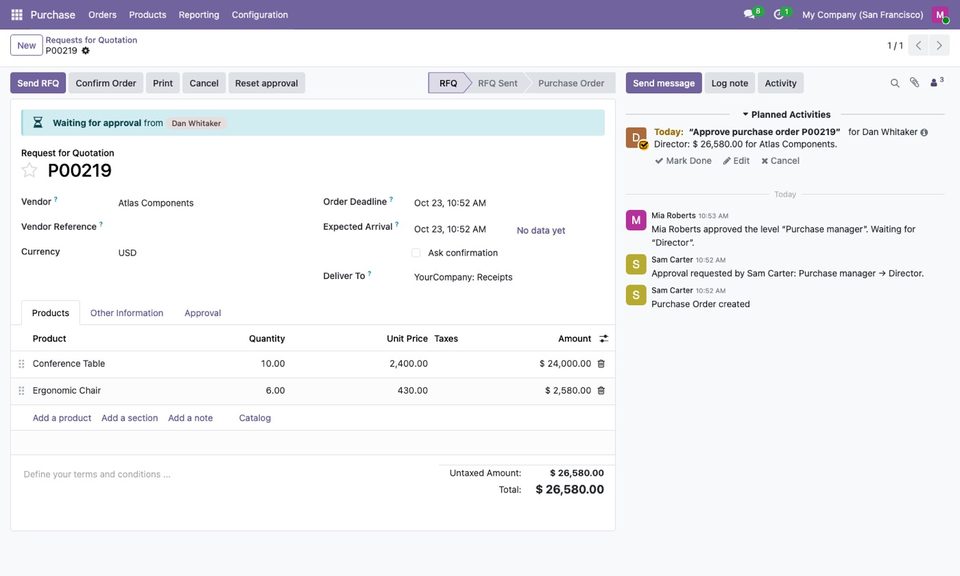Viewport: 960px width, 576px height.
Task: Open the Products menu in top bar
Action: click(x=148, y=15)
